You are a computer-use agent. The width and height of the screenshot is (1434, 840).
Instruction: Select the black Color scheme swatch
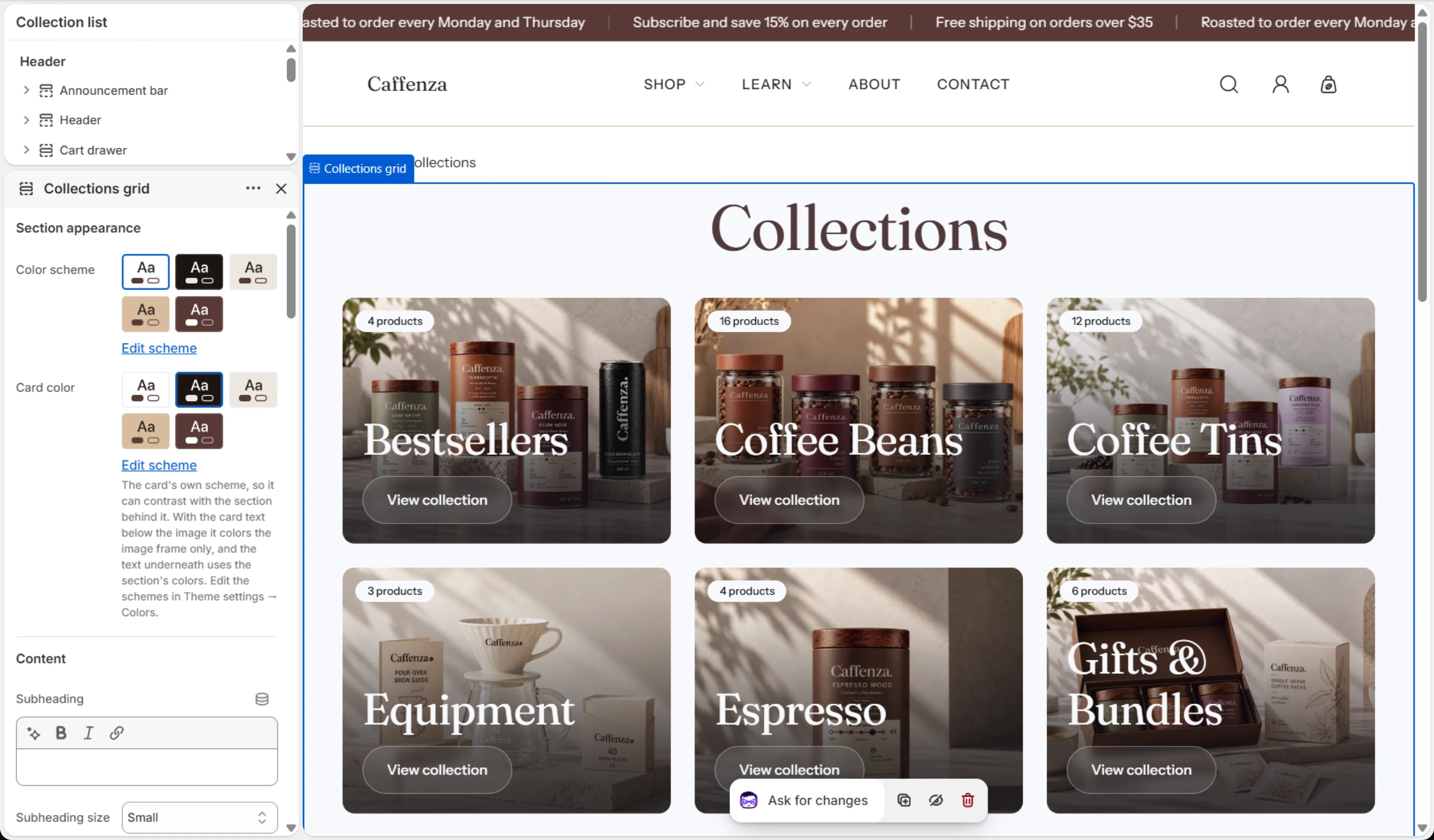(199, 272)
